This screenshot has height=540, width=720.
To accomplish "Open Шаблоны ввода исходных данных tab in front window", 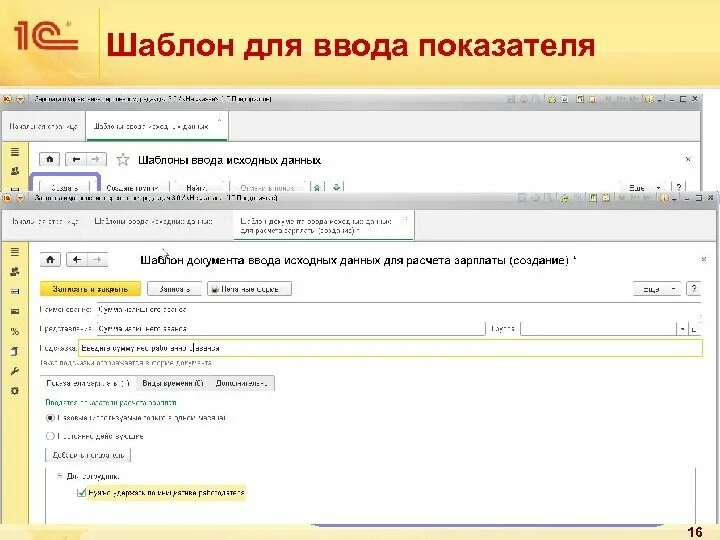I will (153, 221).
